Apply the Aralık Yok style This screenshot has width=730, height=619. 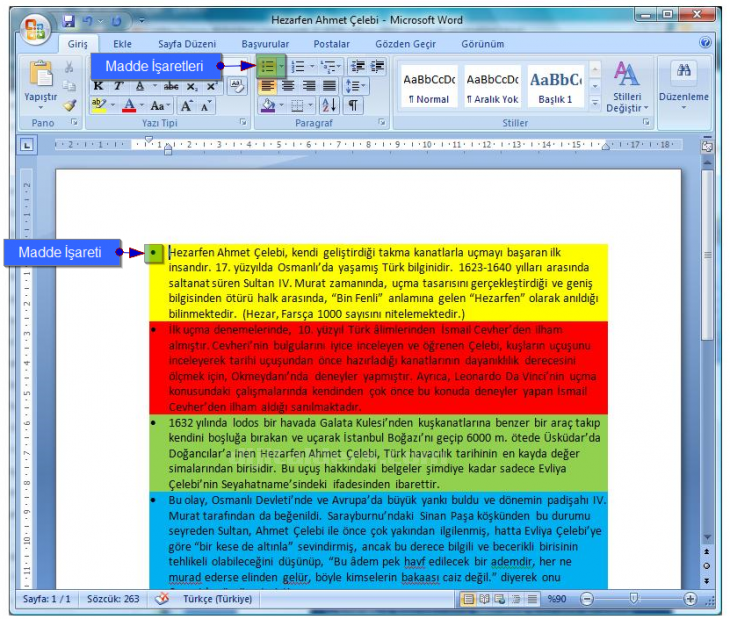(x=493, y=87)
